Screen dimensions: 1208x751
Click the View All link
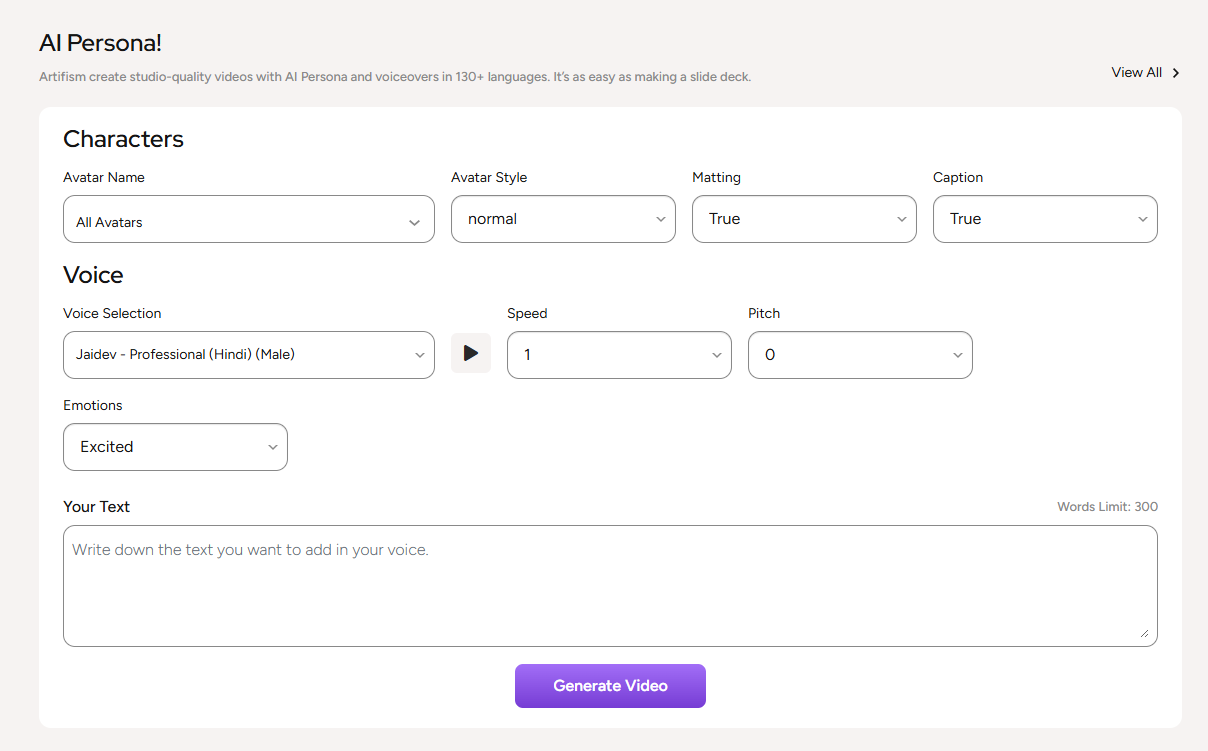(x=1136, y=72)
